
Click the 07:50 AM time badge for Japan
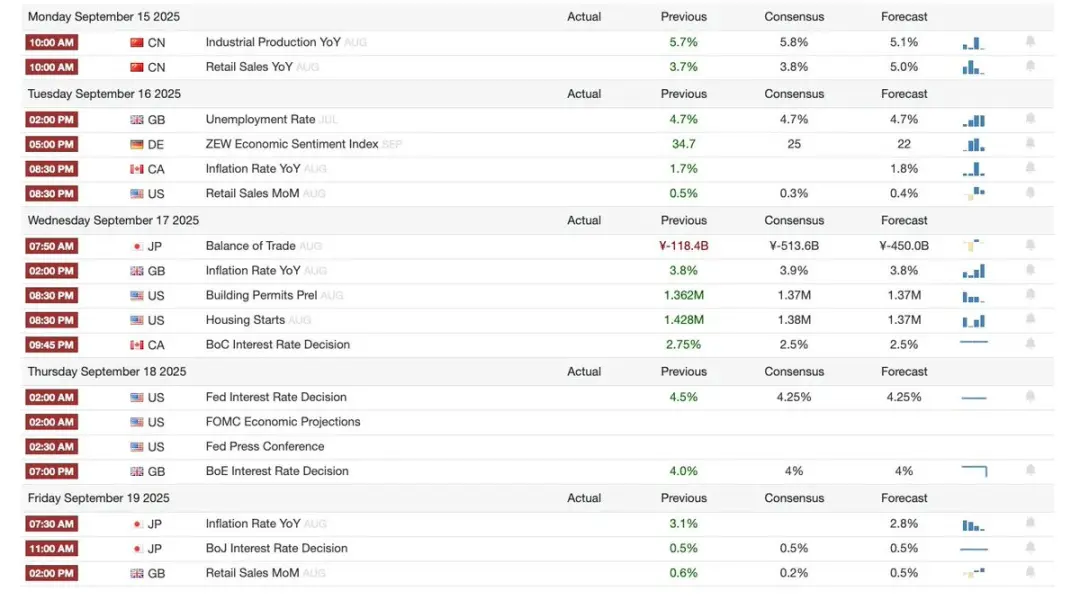tap(52, 246)
